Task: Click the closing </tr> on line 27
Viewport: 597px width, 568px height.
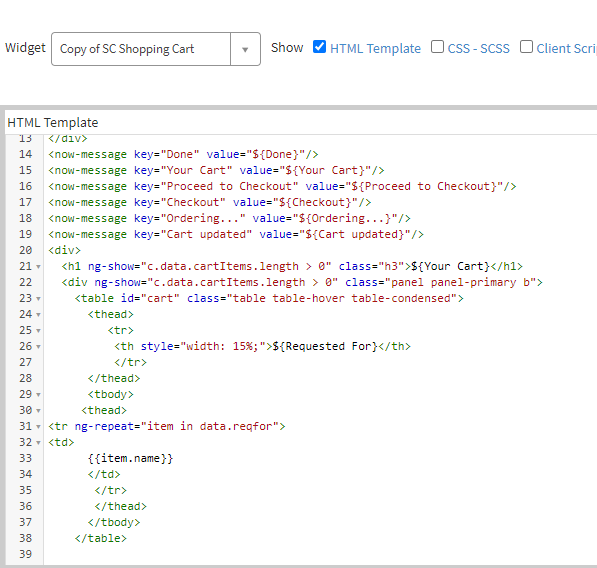Action: 130,362
